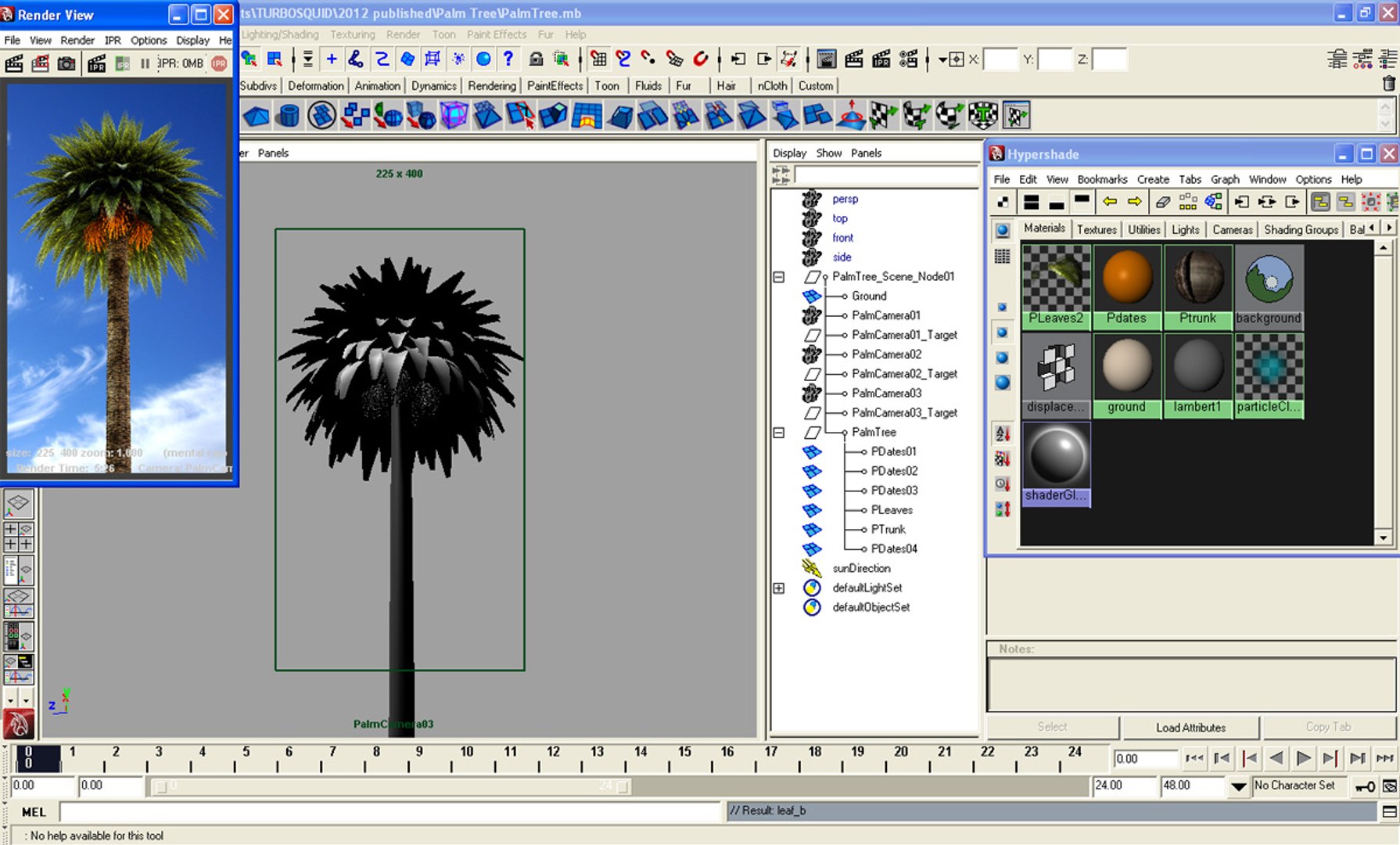The image size is (1400, 845).
Task: Click the Render View snapshot camera icon
Action: tap(66, 63)
